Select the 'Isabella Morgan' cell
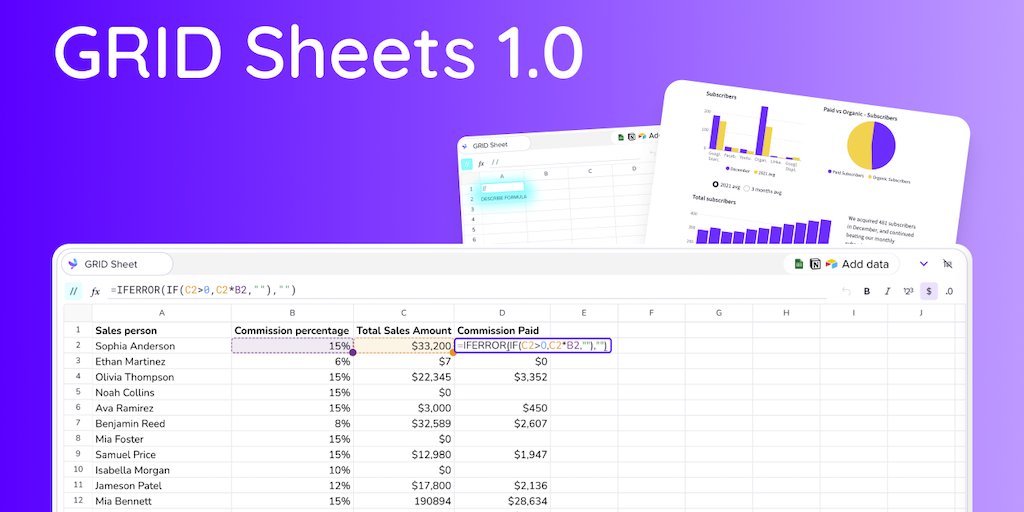 162,470
